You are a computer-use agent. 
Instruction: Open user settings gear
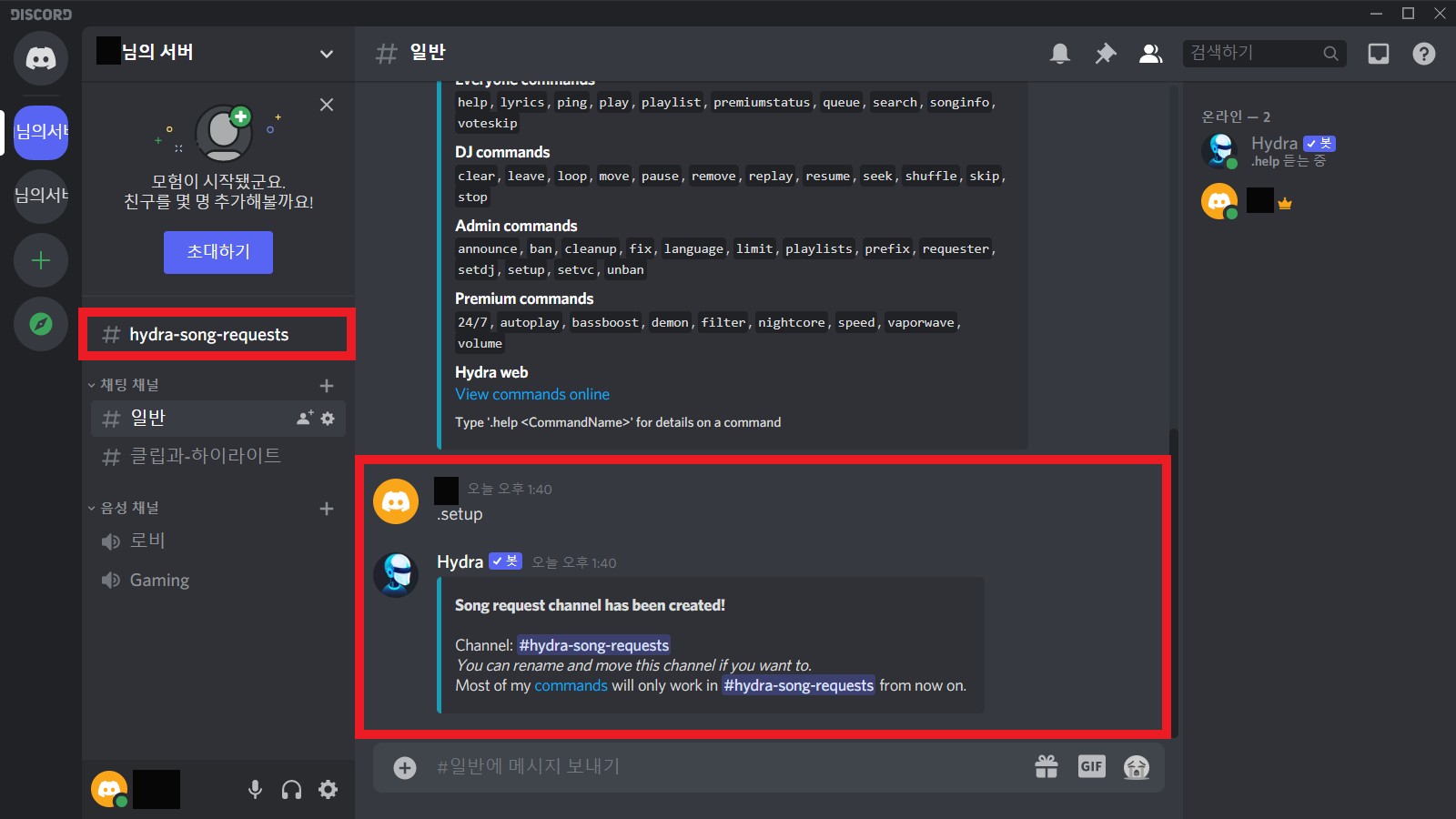point(328,790)
